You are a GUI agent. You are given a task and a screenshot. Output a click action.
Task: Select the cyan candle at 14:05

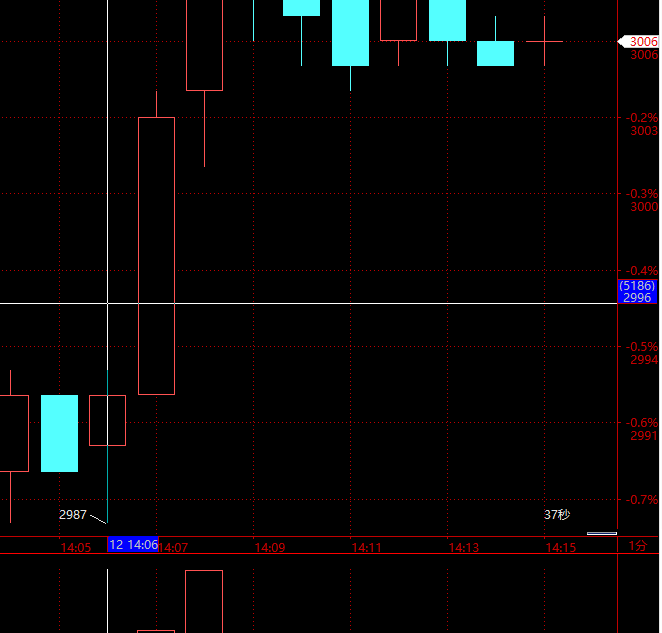60,433
